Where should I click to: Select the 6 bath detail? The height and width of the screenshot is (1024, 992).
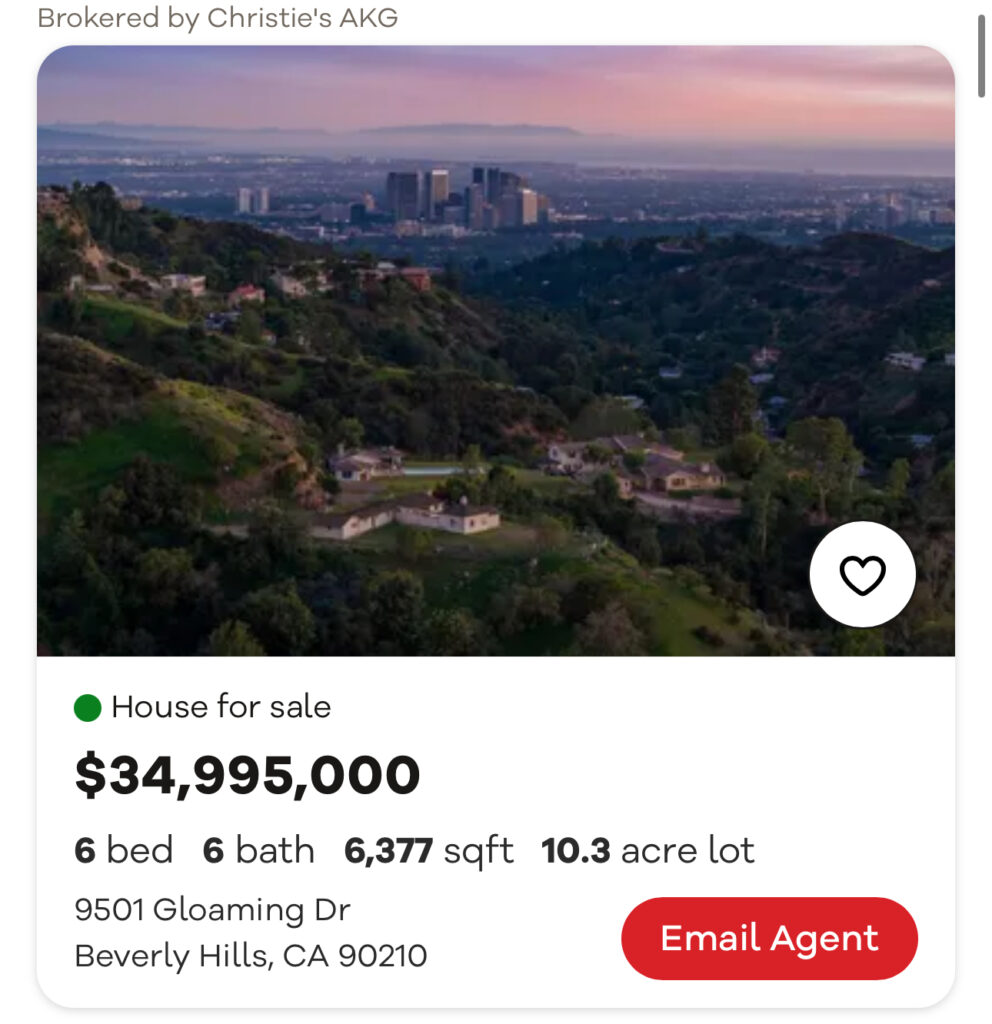point(258,851)
